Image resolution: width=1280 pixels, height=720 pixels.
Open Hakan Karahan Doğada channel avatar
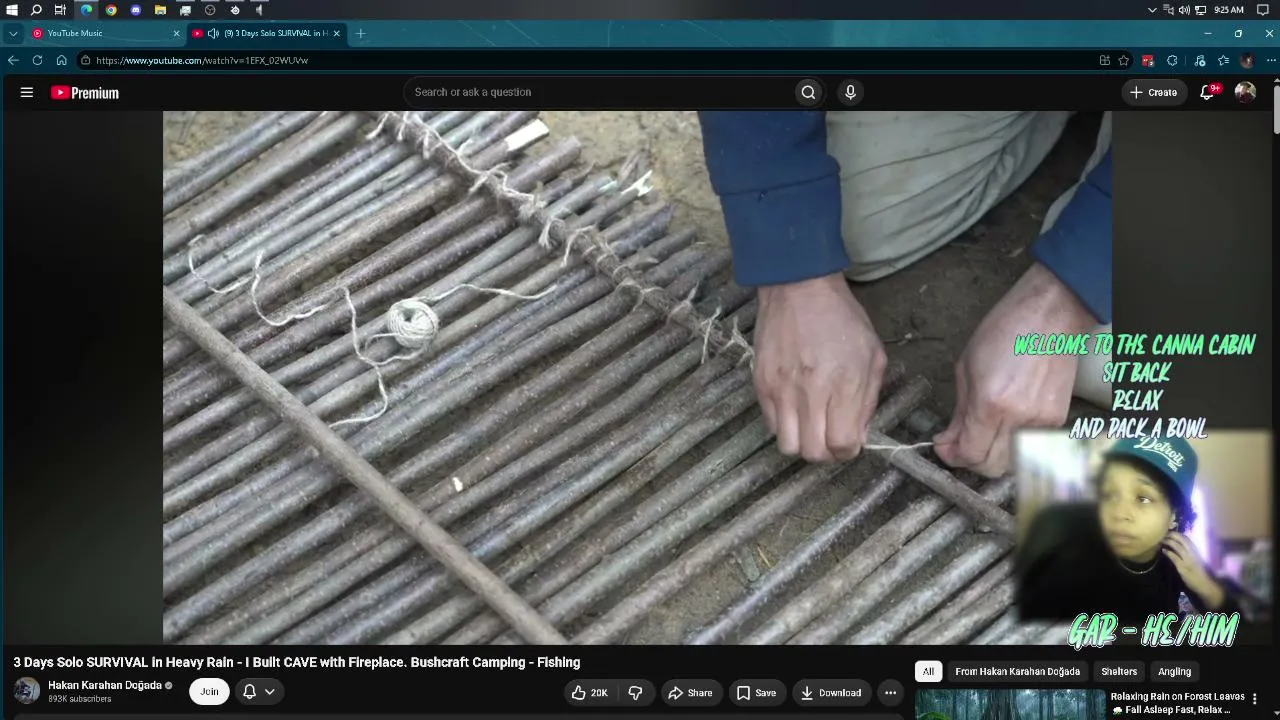point(27,691)
